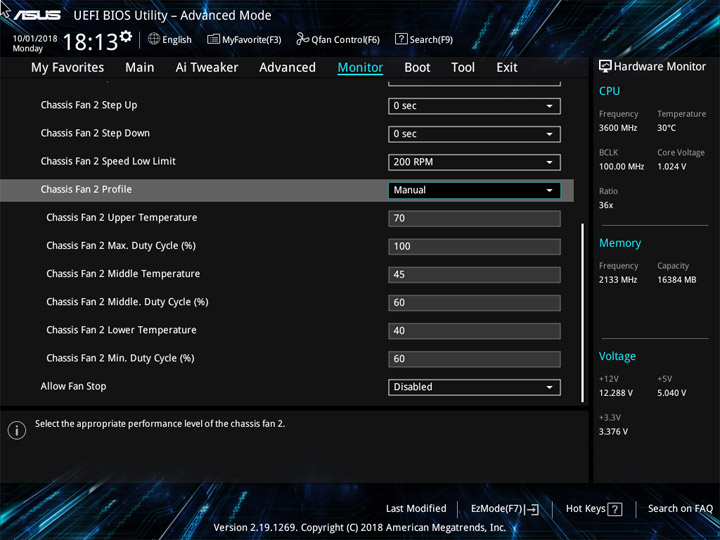Screen dimensions: 720x540
Task: Click the info icon beside help text
Action: [x=17, y=430]
